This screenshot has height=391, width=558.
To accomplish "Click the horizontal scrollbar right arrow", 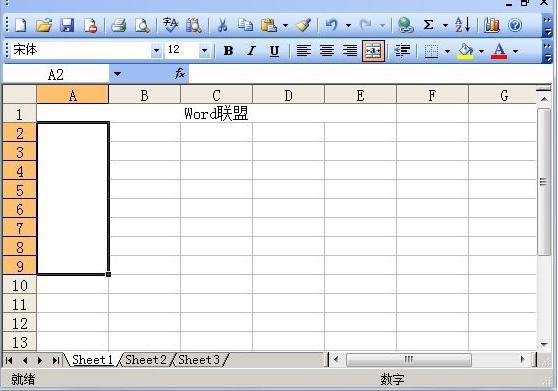I will coord(522,360).
